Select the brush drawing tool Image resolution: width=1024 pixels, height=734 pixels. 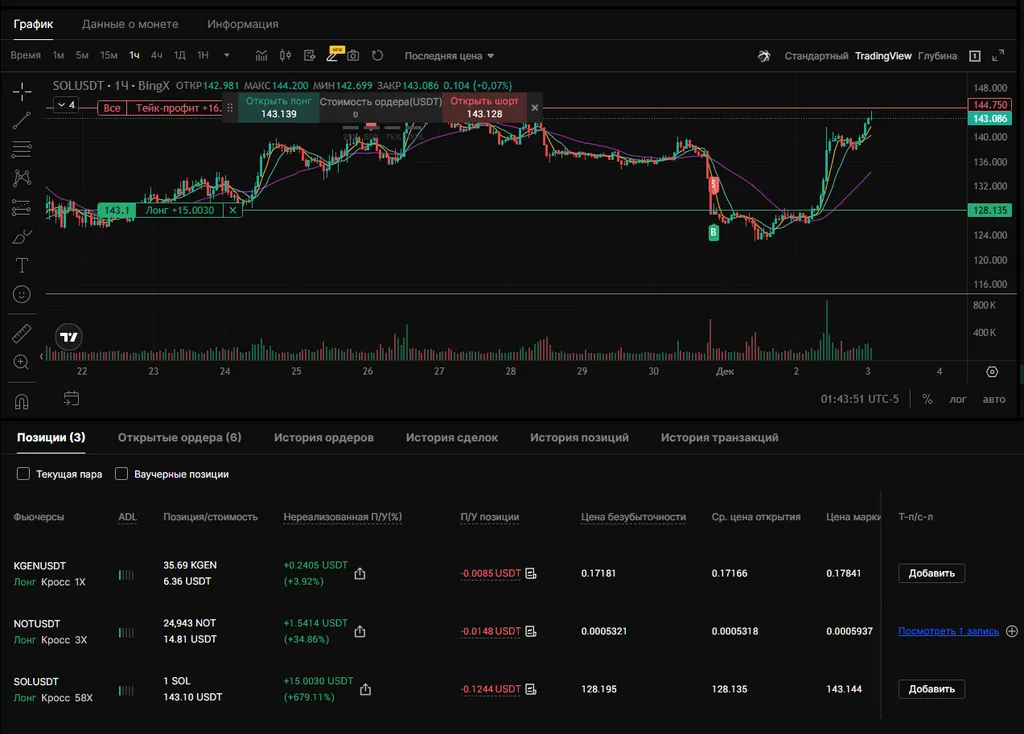point(22,236)
